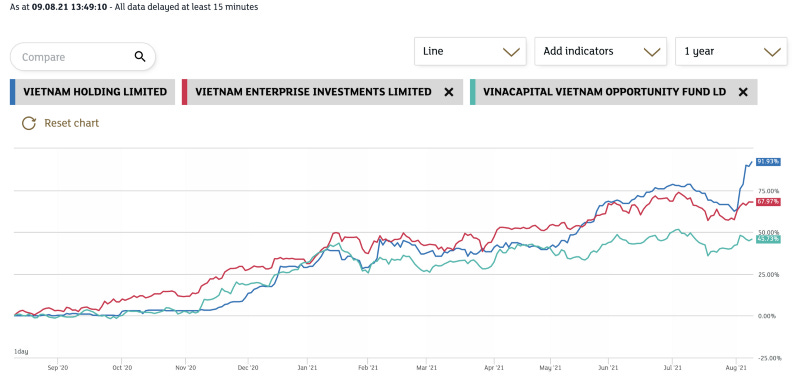Click the red 67.97% value label

768,202
